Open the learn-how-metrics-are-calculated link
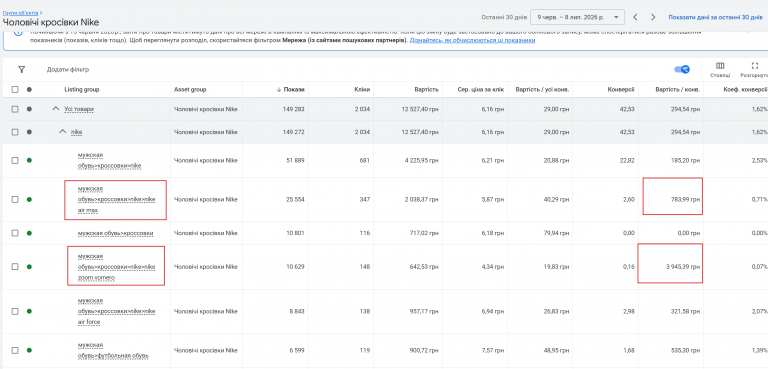 472,40
